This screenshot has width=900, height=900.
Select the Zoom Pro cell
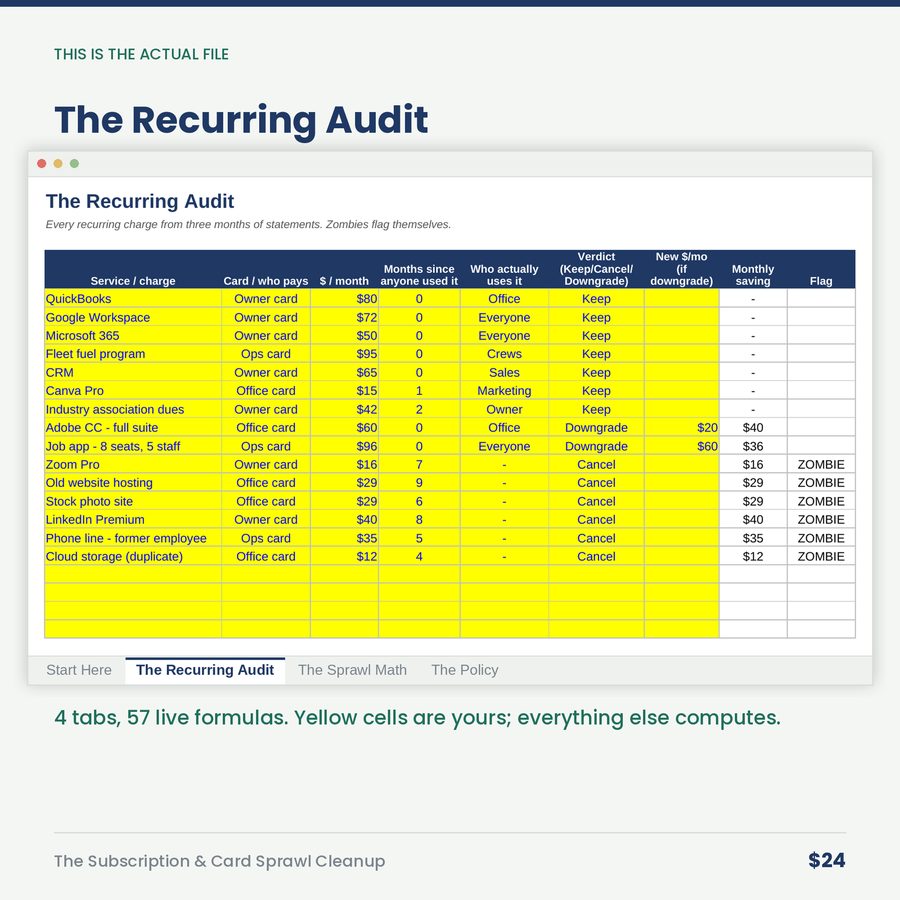(133, 464)
